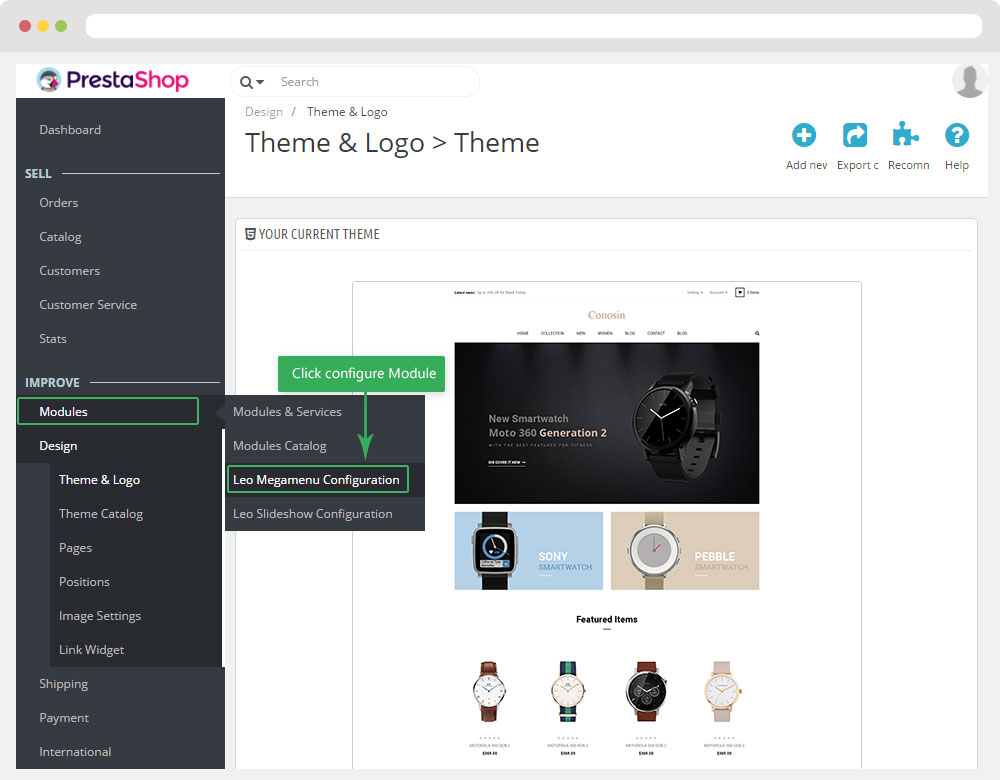Select Modules in the sidebar

(108, 411)
